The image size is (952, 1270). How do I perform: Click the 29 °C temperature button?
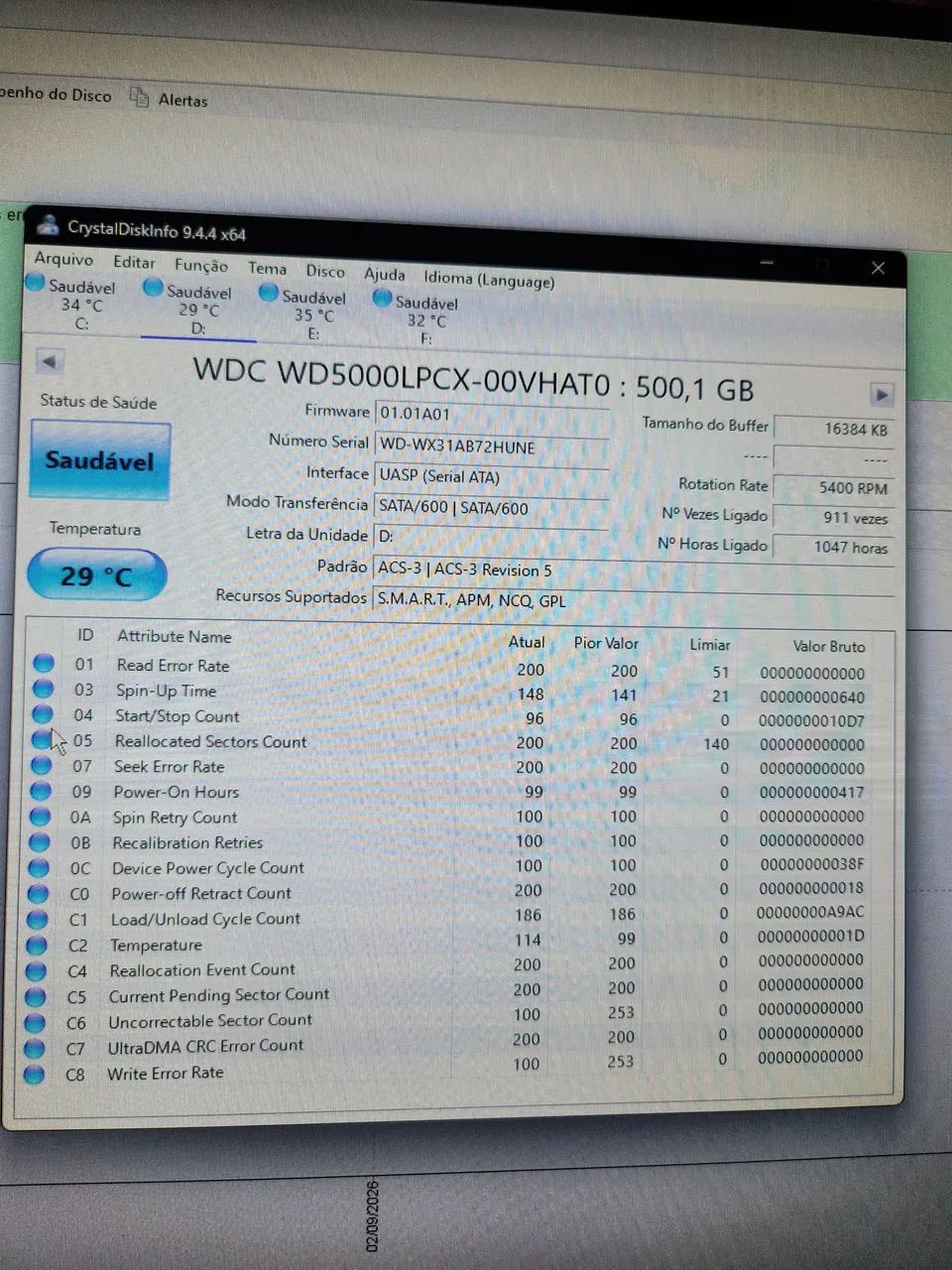tap(96, 575)
